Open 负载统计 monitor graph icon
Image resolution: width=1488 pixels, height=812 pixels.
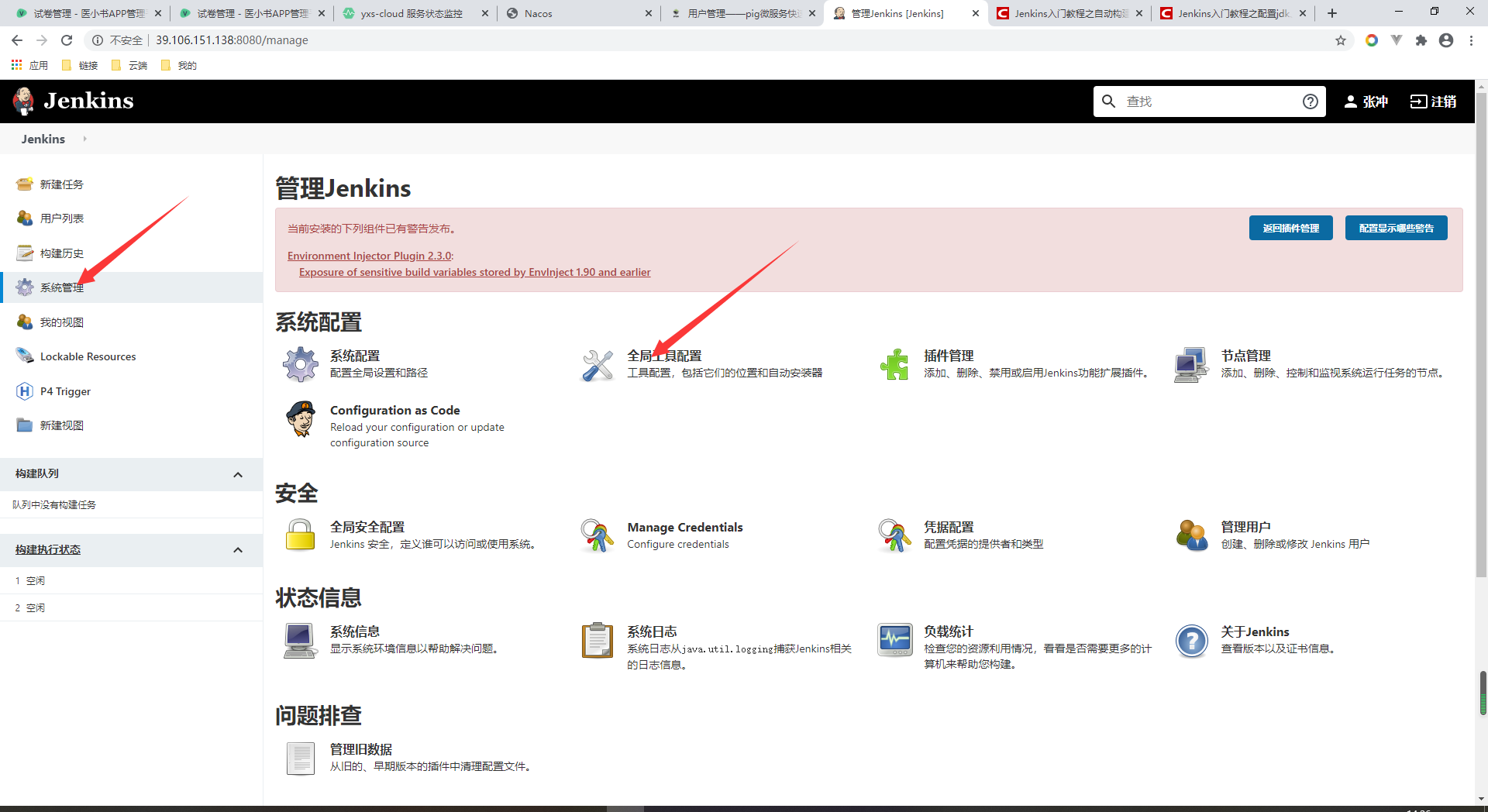(x=894, y=640)
